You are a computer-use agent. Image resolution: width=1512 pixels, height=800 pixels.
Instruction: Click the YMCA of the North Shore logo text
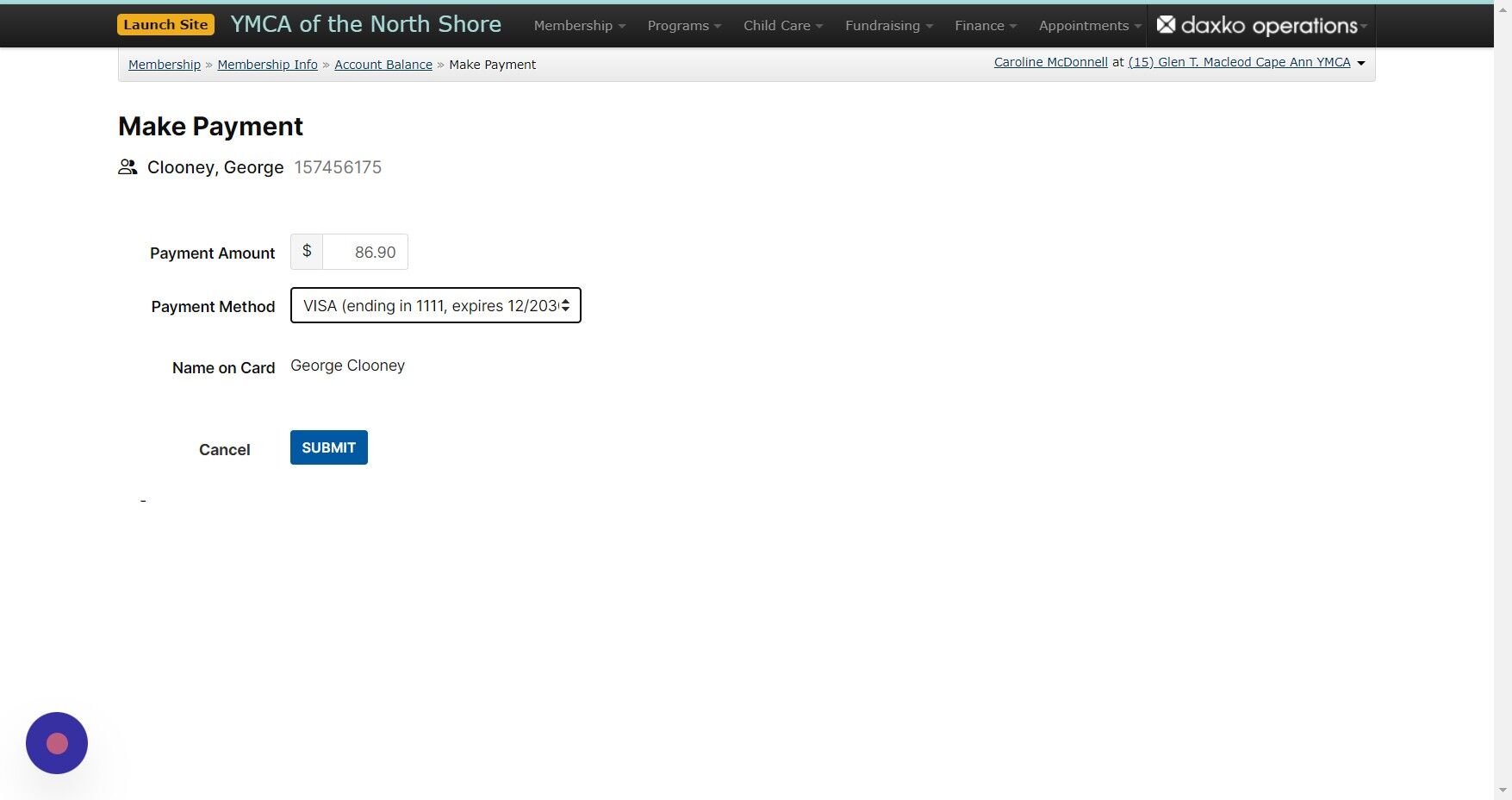pyautogui.click(x=364, y=24)
